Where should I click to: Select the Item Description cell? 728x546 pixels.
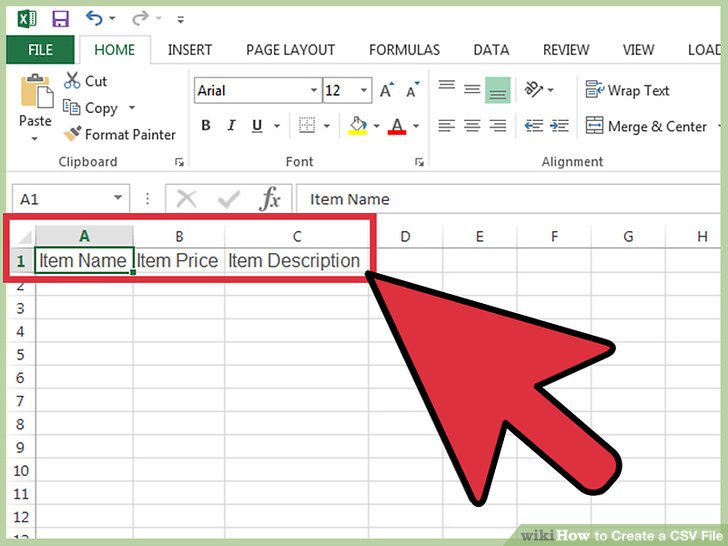(297, 260)
